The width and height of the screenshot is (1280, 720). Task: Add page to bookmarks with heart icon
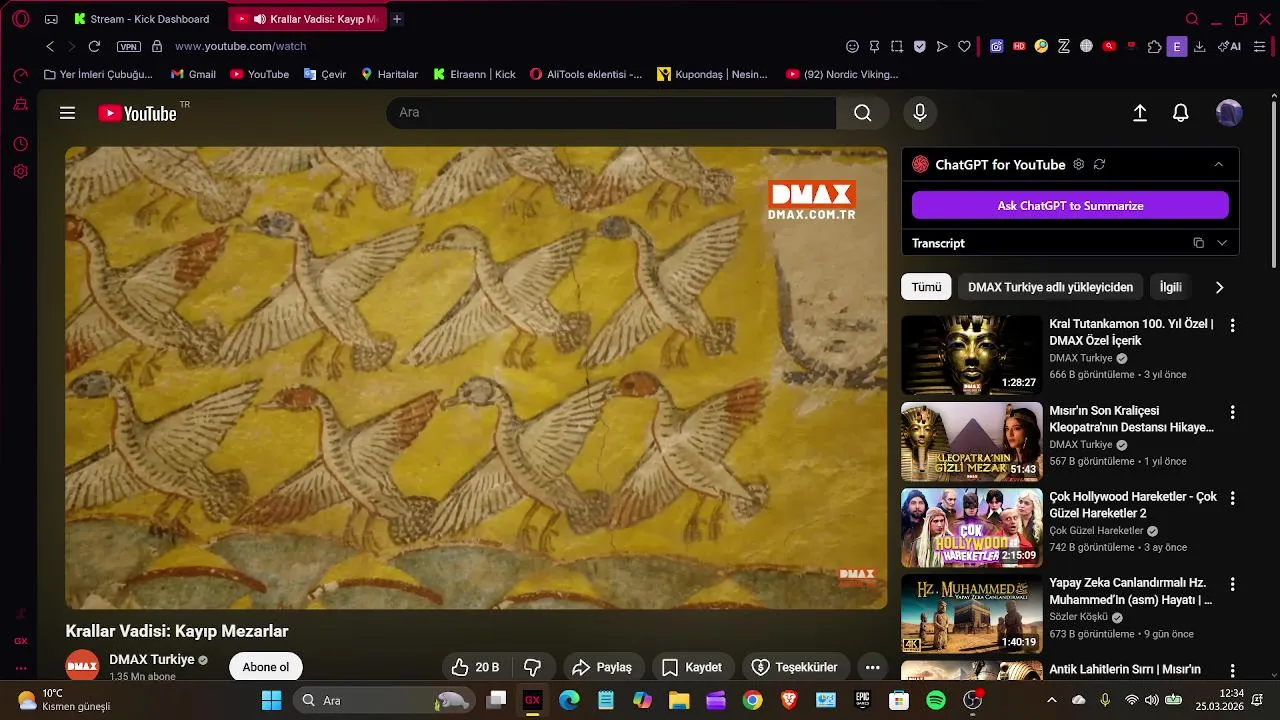point(964,46)
